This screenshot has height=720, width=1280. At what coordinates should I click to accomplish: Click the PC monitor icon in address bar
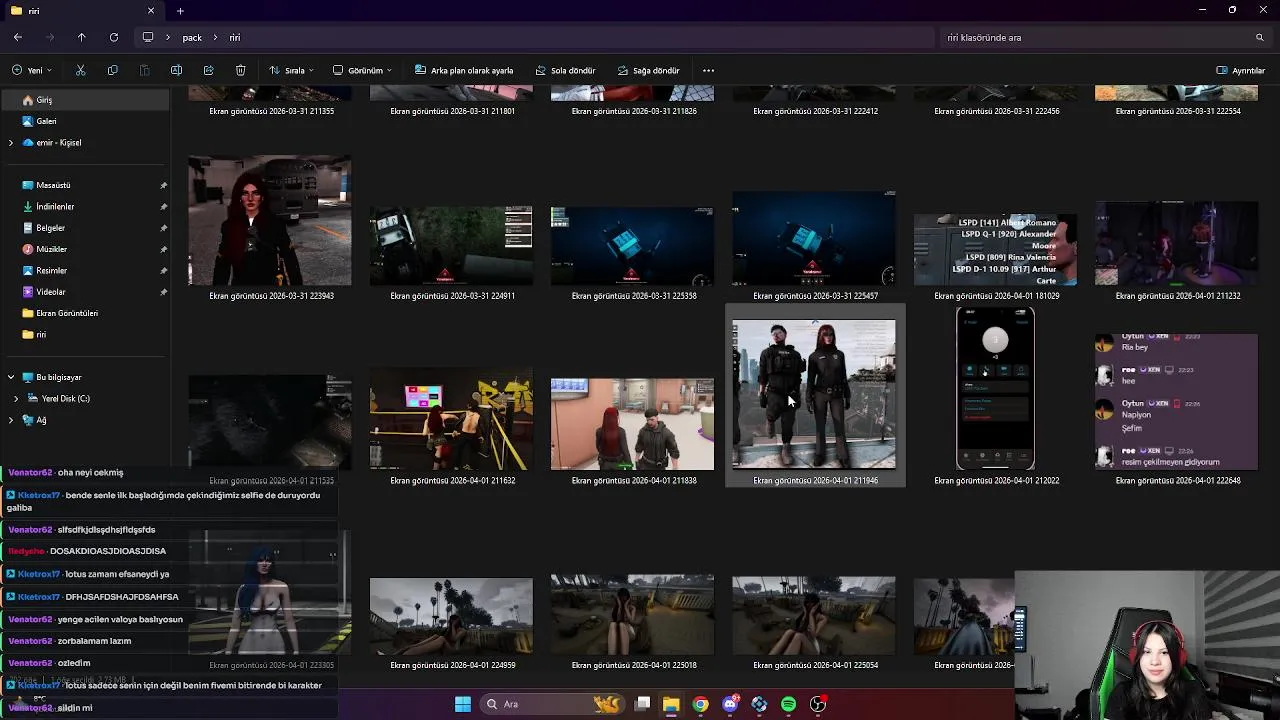[148, 37]
